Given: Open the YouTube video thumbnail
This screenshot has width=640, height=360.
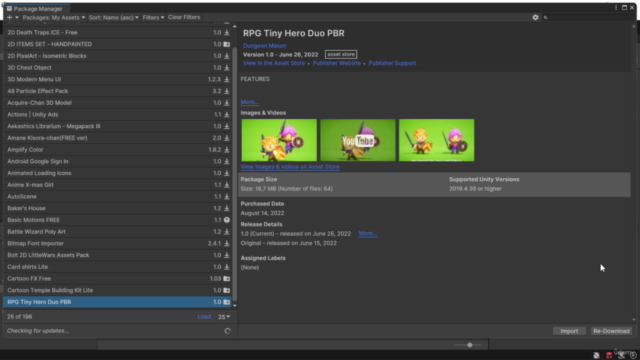Looking at the screenshot, I should click(x=358, y=140).
